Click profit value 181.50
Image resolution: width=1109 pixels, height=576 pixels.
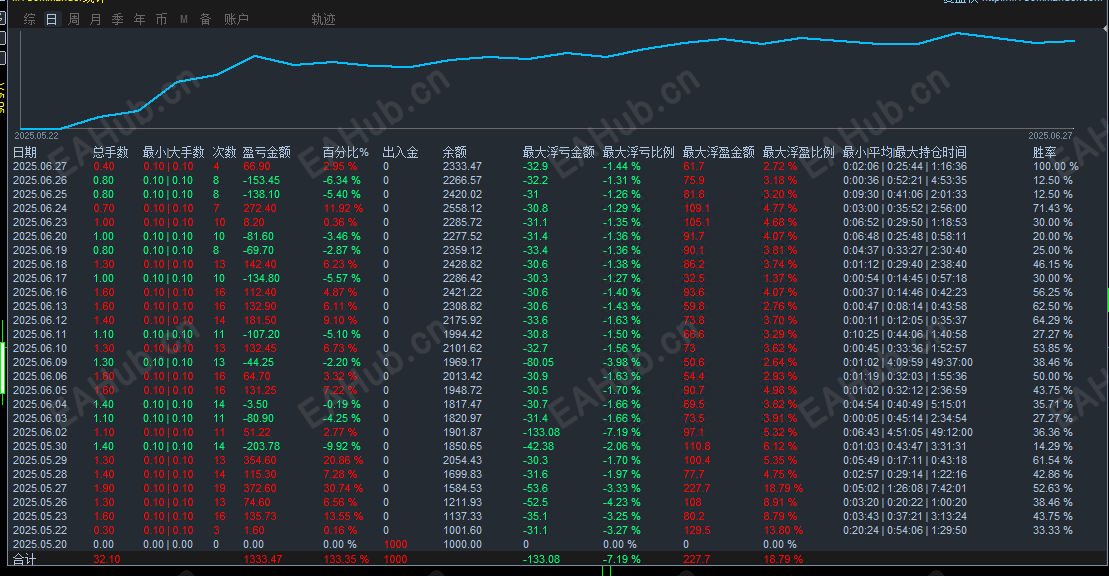click(x=260, y=321)
